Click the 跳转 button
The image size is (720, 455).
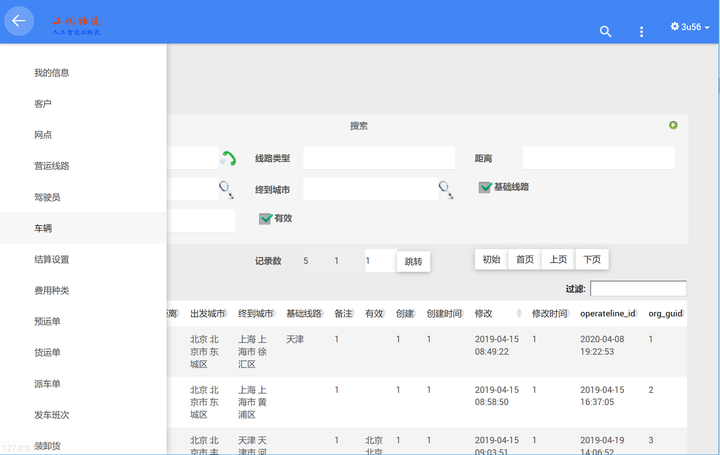[x=413, y=261]
